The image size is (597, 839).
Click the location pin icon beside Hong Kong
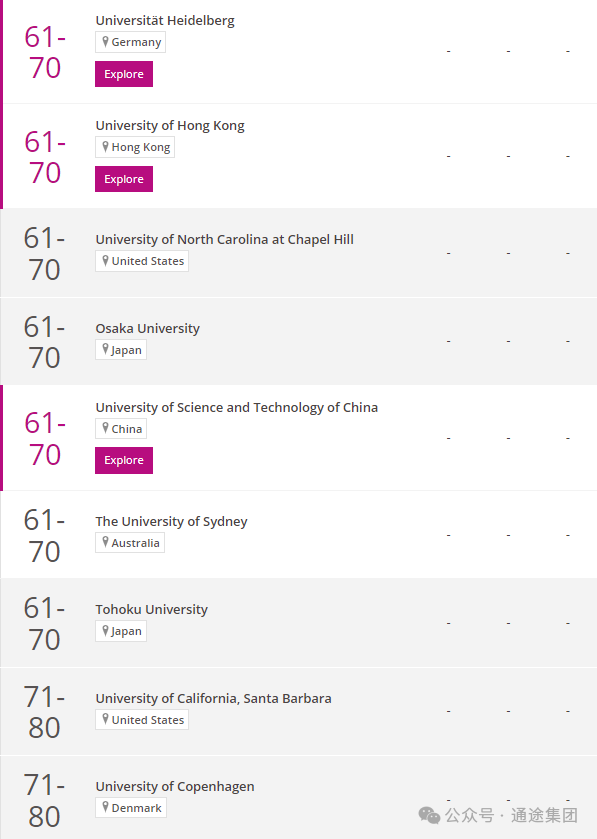(x=105, y=147)
